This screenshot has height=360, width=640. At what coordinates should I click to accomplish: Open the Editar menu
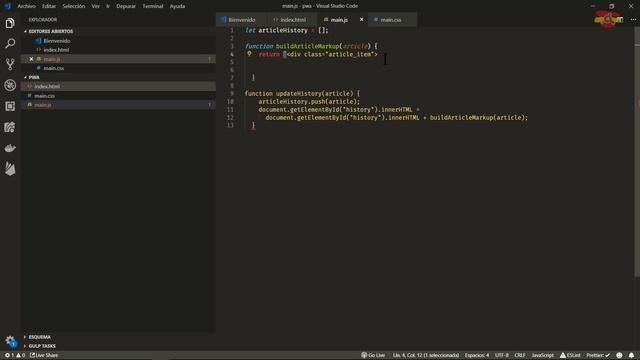pyautogui.click(x=49, y=6)
